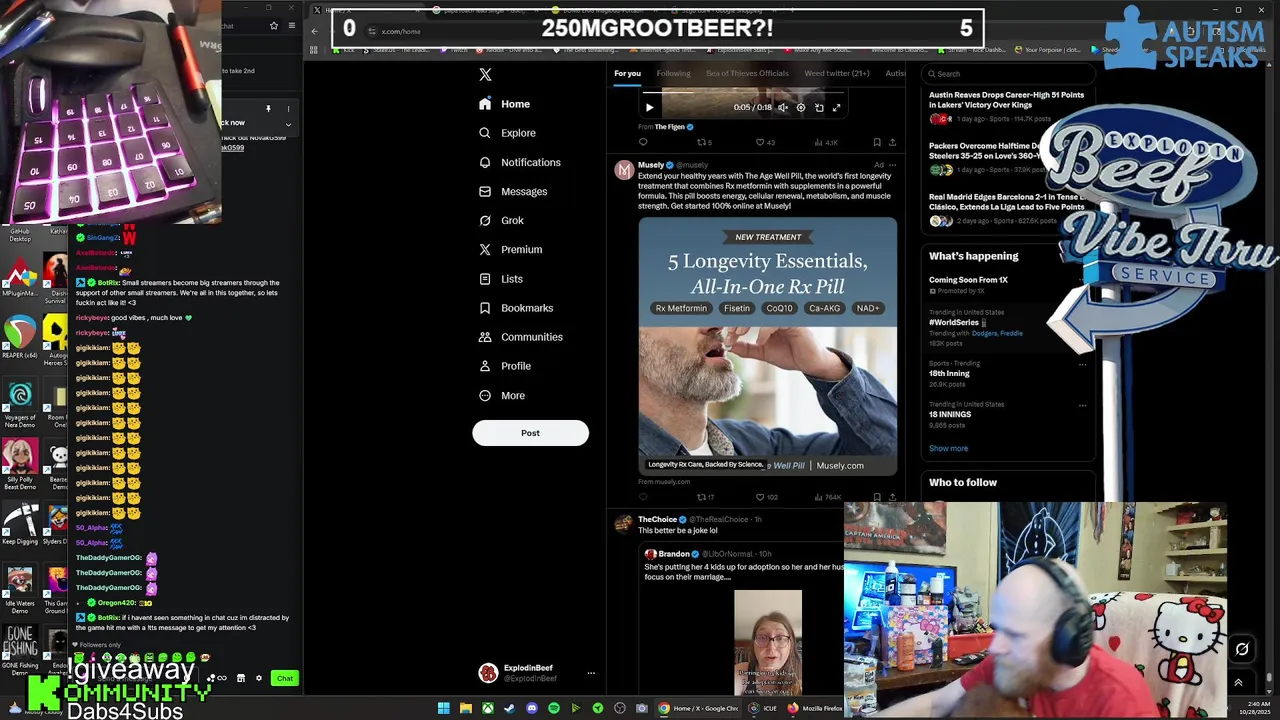Image resolution: width=1280 pixels, height=720 pixels.
Task: Click the Communities icon in X sidebar
Action: (485, 337)
